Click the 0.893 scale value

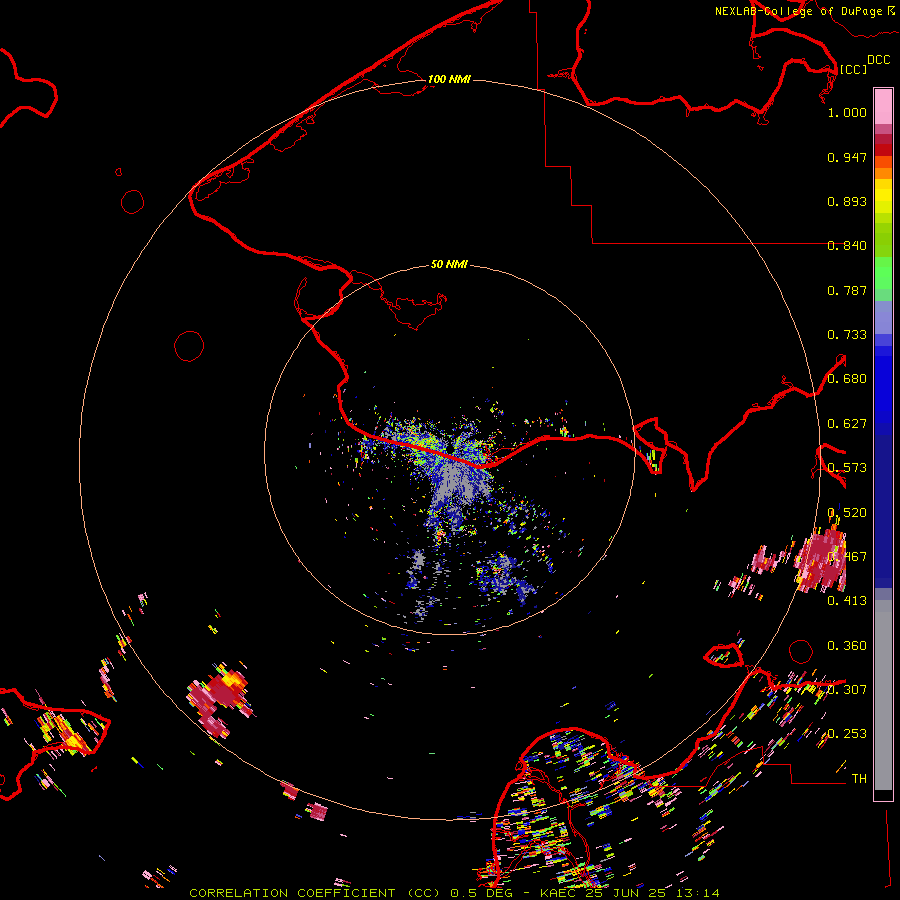847,201
